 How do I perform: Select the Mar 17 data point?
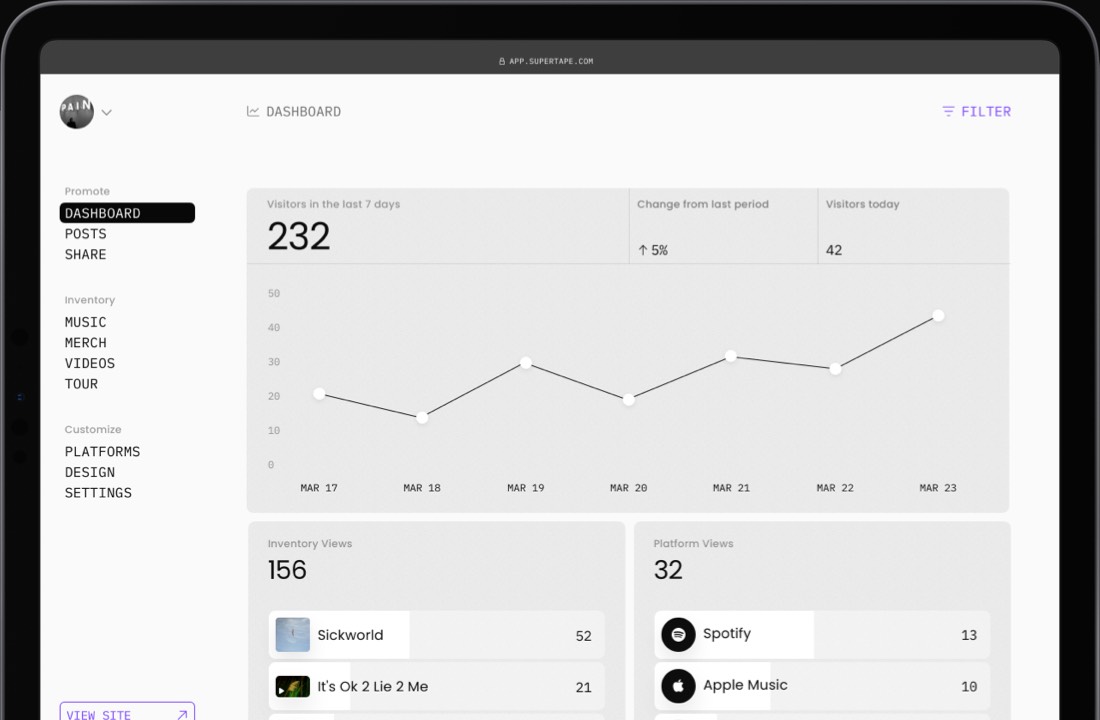(x=319, y=394)
